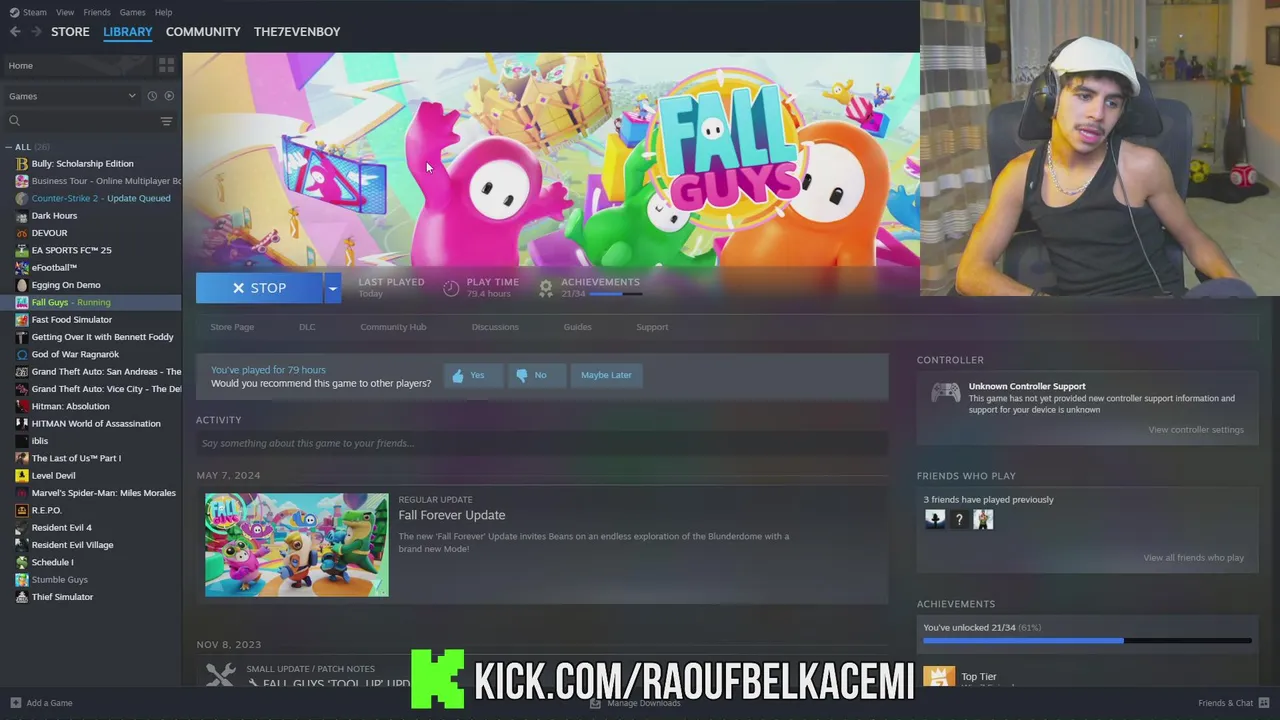This screenshot has height=720, width=1280.
Task: Open question-mark friend avatar
Action: pos(959,519)
